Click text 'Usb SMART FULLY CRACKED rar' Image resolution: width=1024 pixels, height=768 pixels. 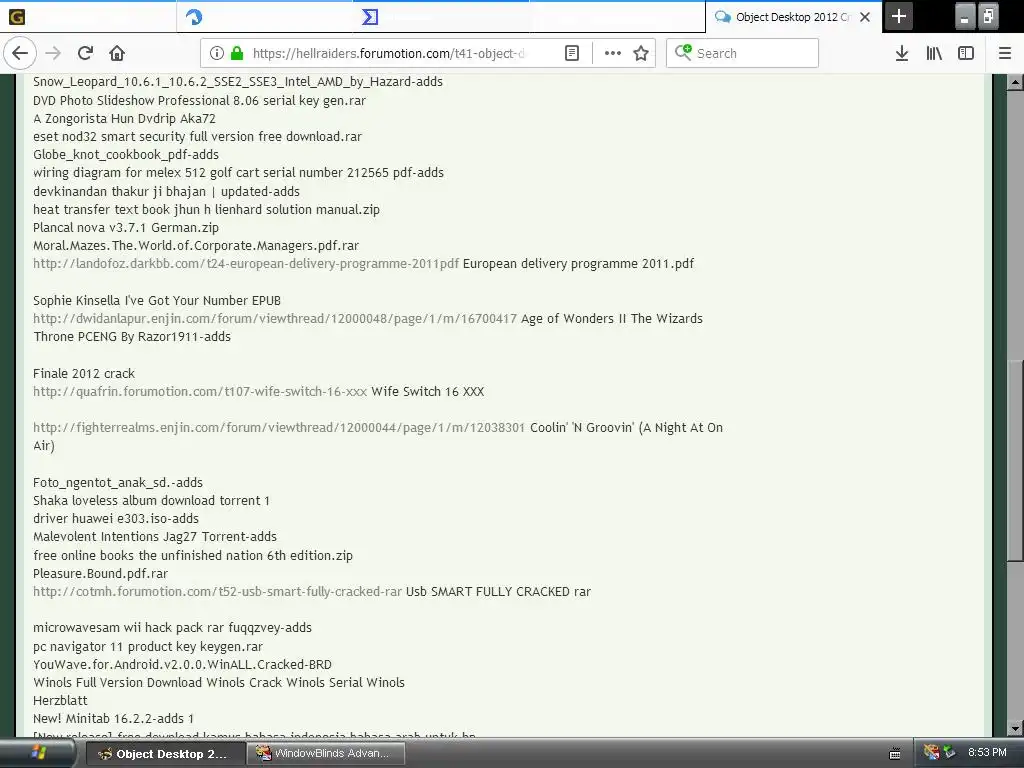tap(498, 592)
